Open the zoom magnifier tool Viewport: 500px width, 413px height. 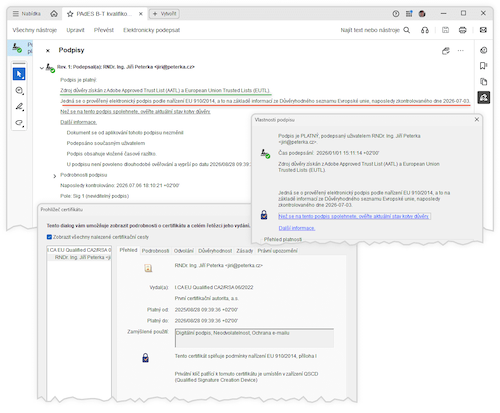click(x=19, y=90)
